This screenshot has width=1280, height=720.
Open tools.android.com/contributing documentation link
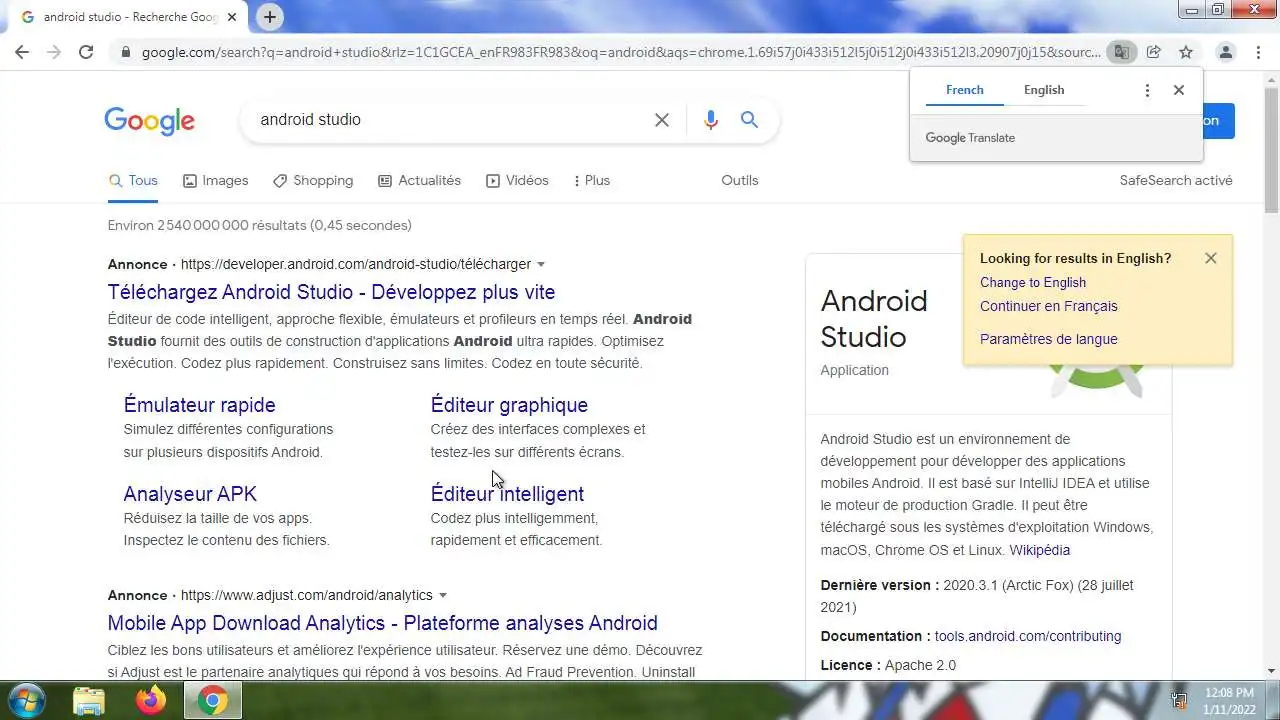[1028, 637]
